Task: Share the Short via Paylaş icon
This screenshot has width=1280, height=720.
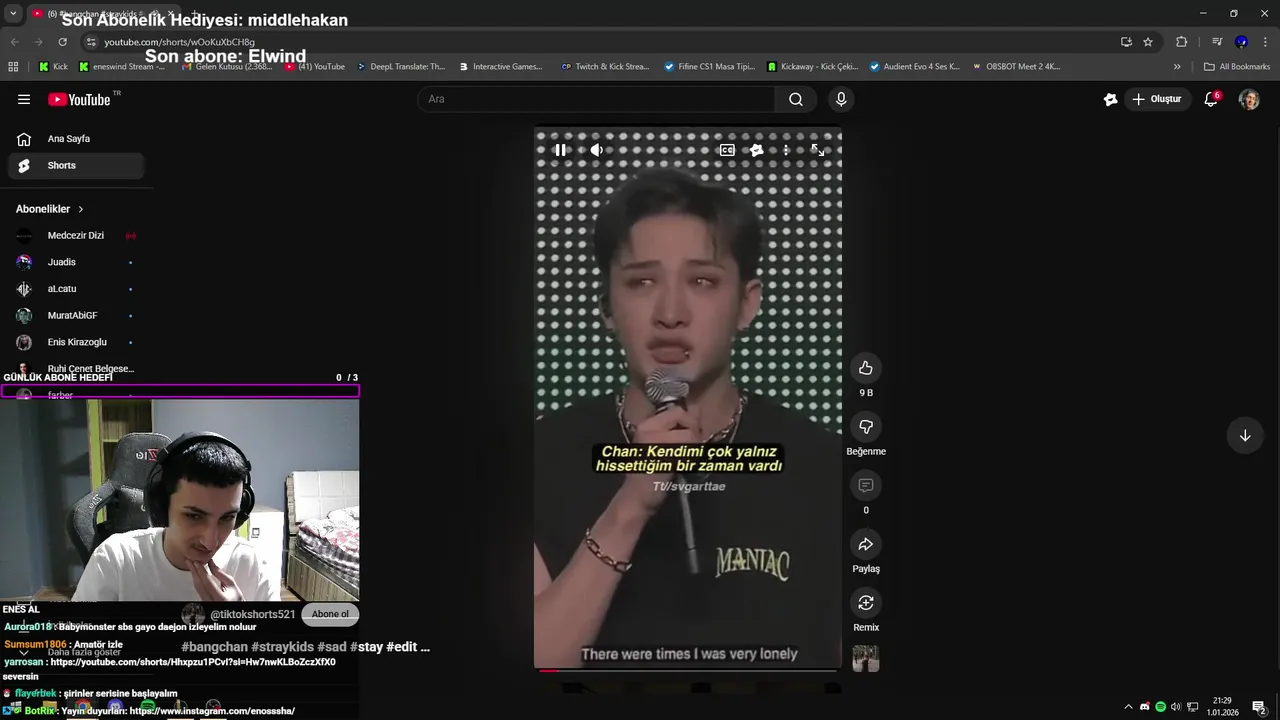Action: pyautogui.click(x=866, y=544)
